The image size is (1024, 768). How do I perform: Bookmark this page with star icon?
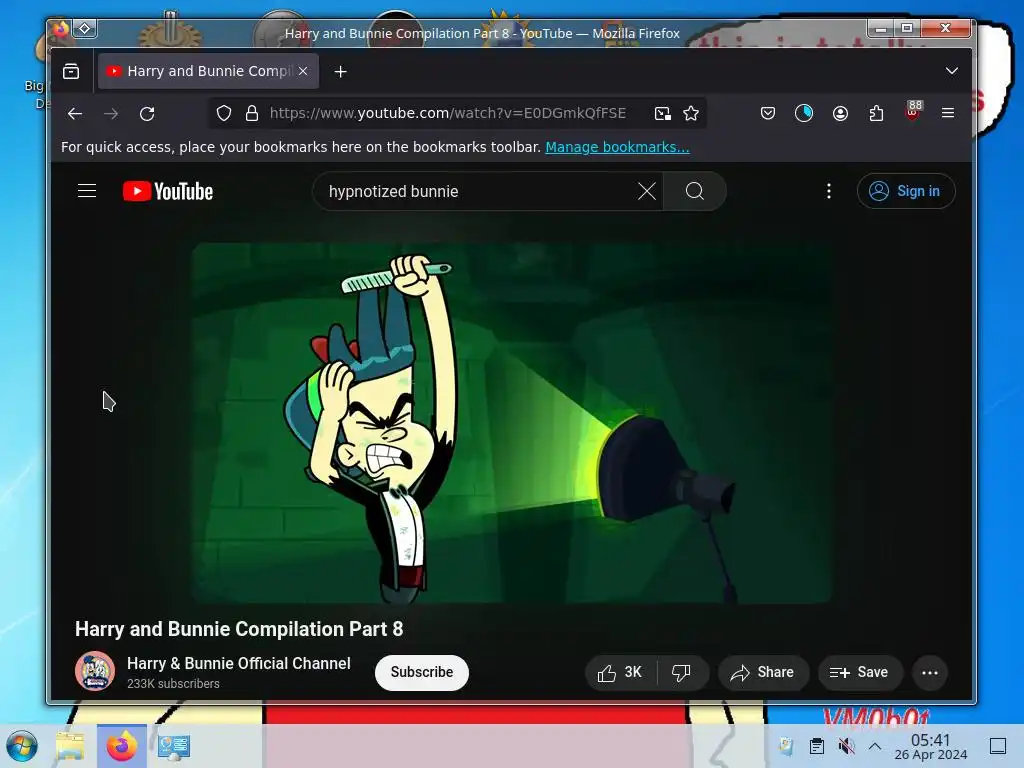coord(691,114)
